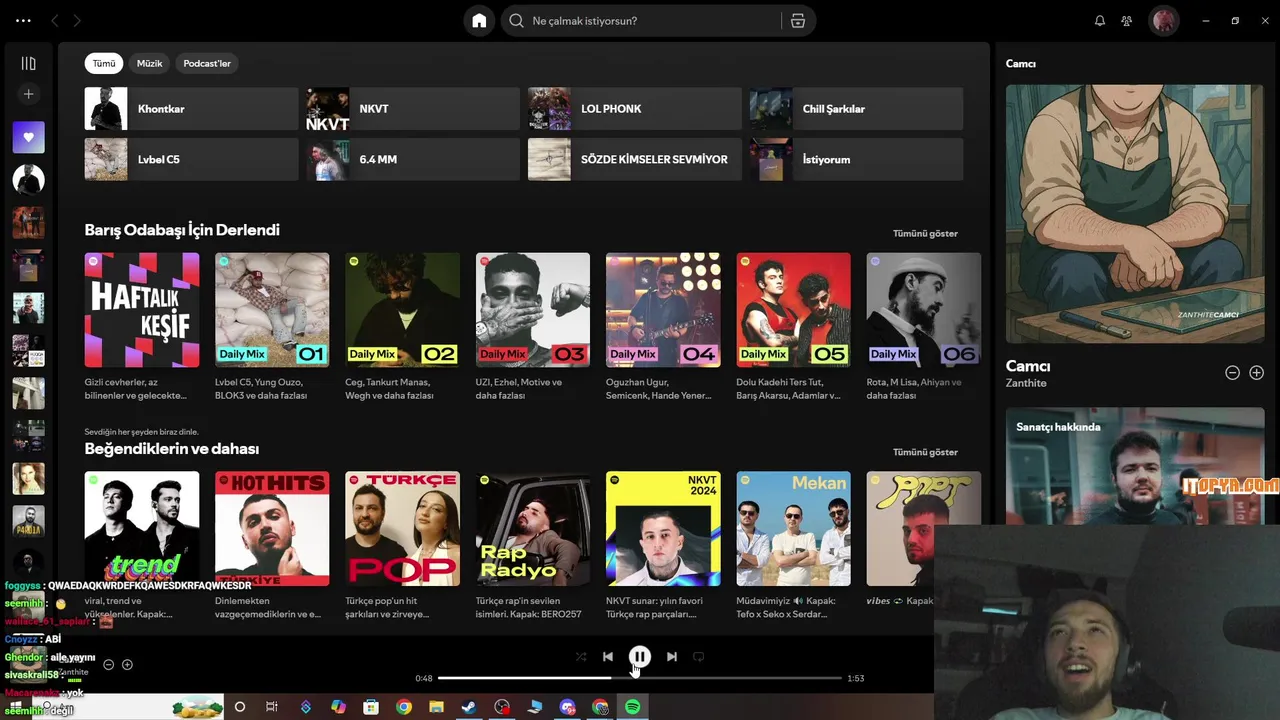
Task: Open the Rap Radyo playlist cover
Action: pos(533,529)
